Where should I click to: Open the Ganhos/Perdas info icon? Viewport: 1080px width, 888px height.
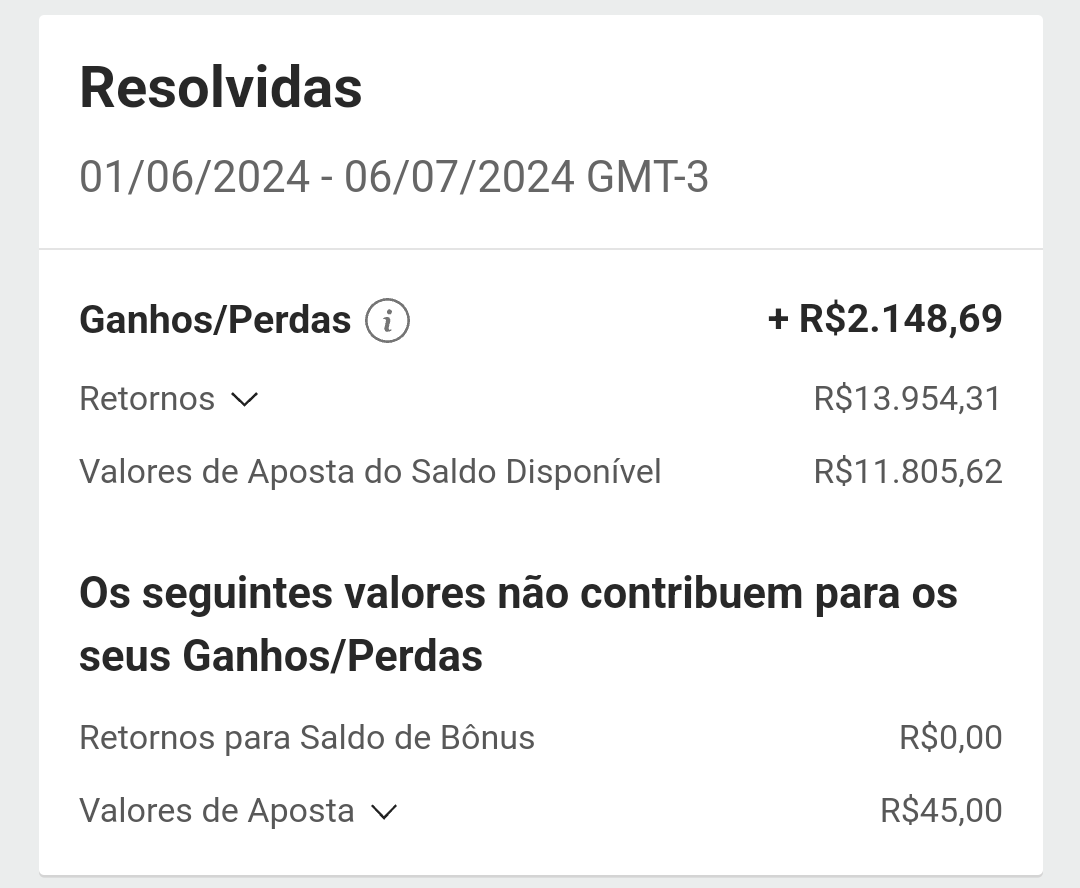pos(387,320)
